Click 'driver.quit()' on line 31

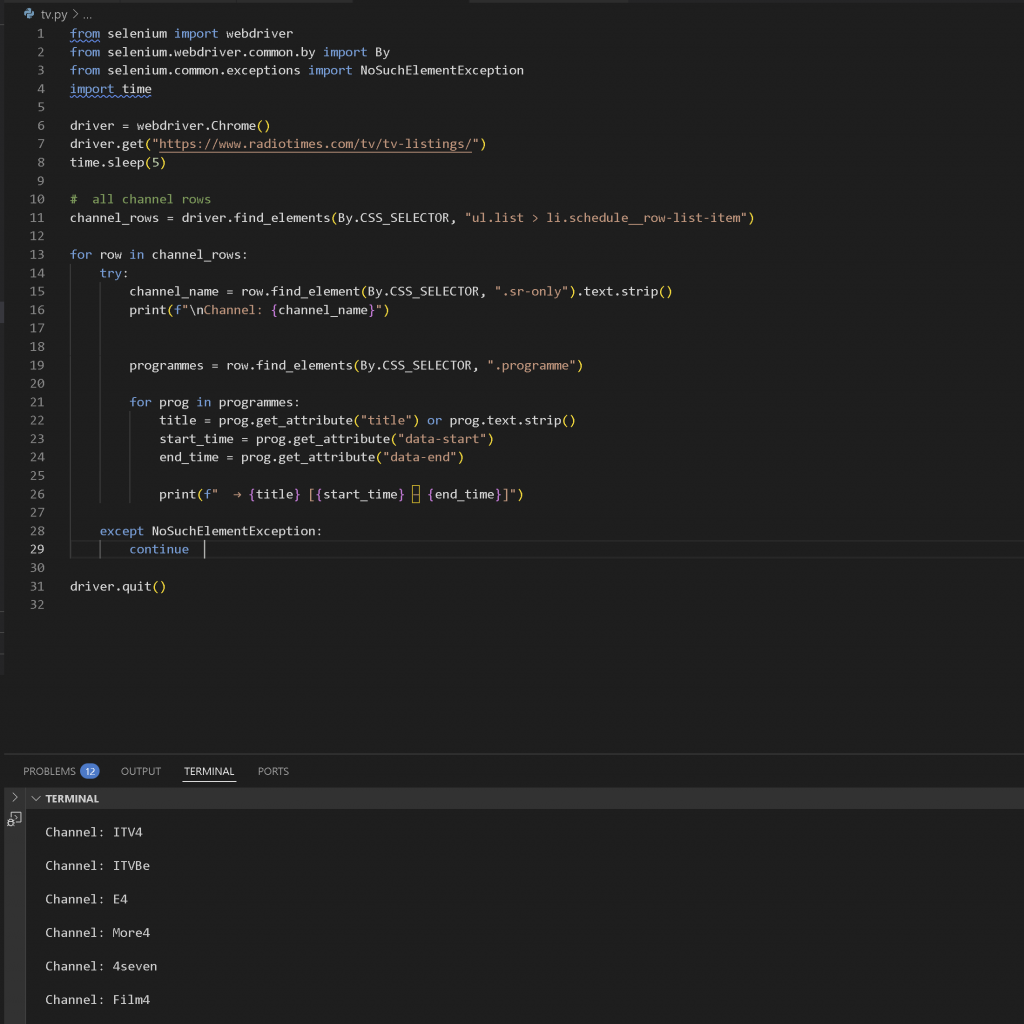tap(118, 586)
